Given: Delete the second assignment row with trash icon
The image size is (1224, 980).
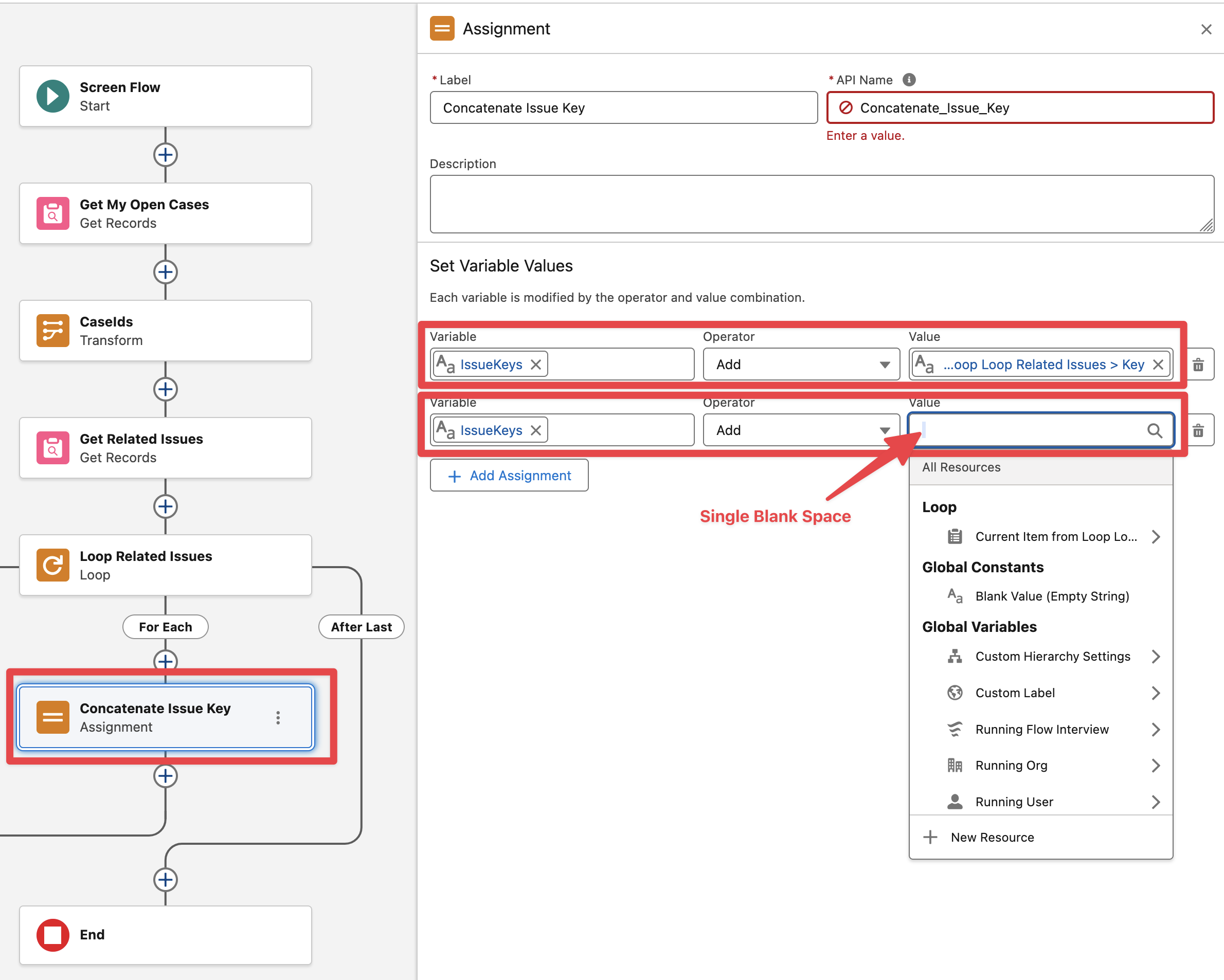Looking at the screenshot, I should [1198, 430].
